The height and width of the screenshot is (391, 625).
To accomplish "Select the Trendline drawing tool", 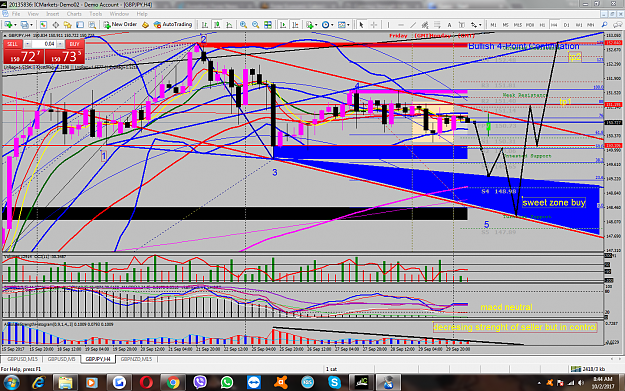I will click(x=413, y=25).
